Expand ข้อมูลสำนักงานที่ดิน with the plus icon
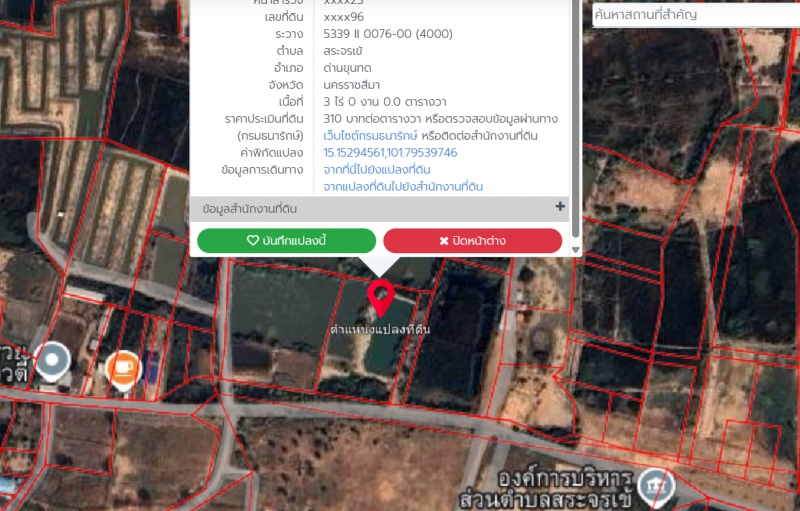Viewport: 800px width, 511px height. click(560, 207)
